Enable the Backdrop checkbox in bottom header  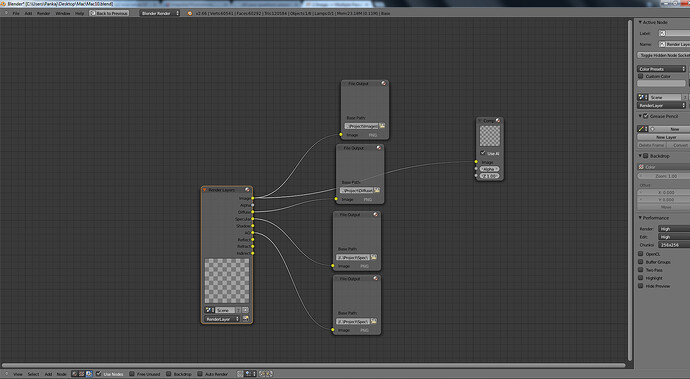point(169,374)
